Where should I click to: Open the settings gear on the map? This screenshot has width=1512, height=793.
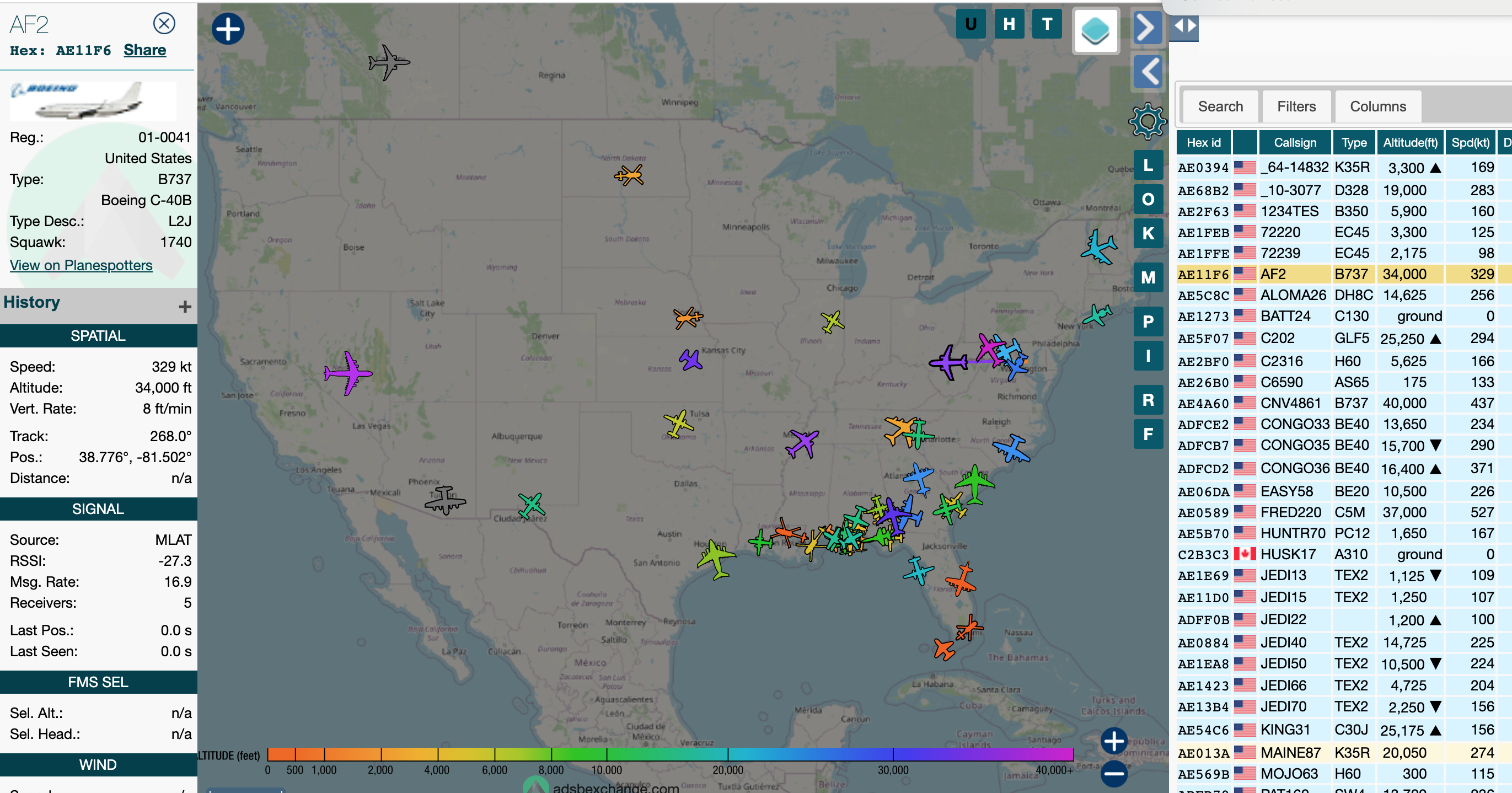click(x=1147, y=121)
